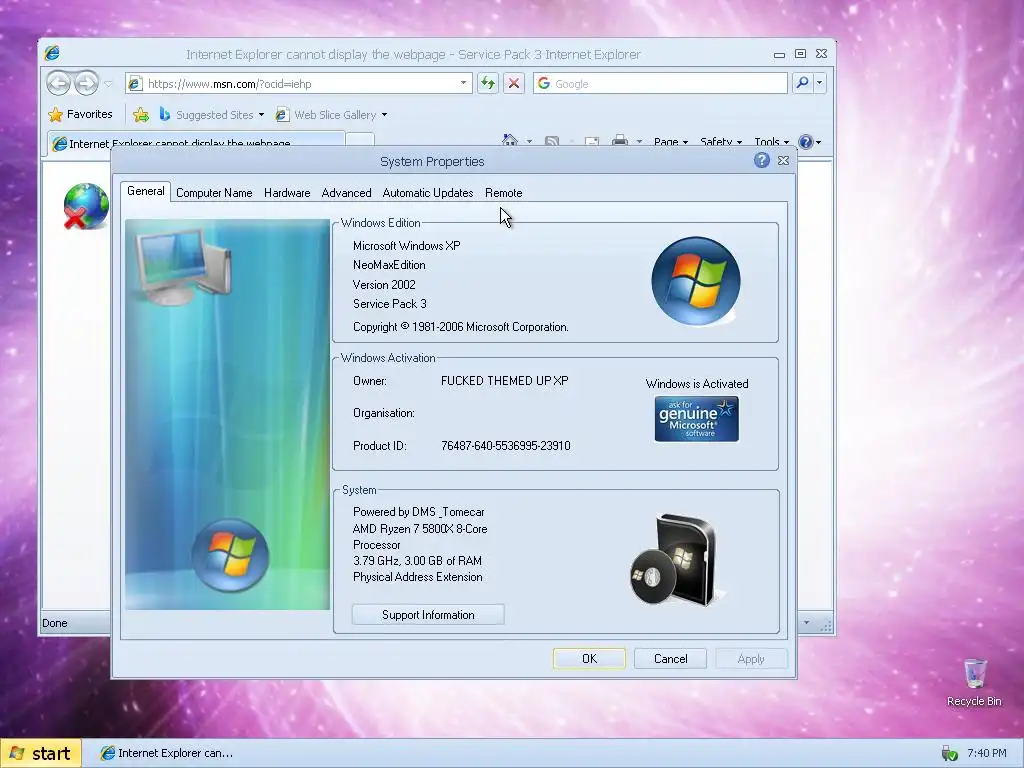Close the System Properties dialog
The height and width of the screenshot is (768, 1024).
tap(784, 160)
